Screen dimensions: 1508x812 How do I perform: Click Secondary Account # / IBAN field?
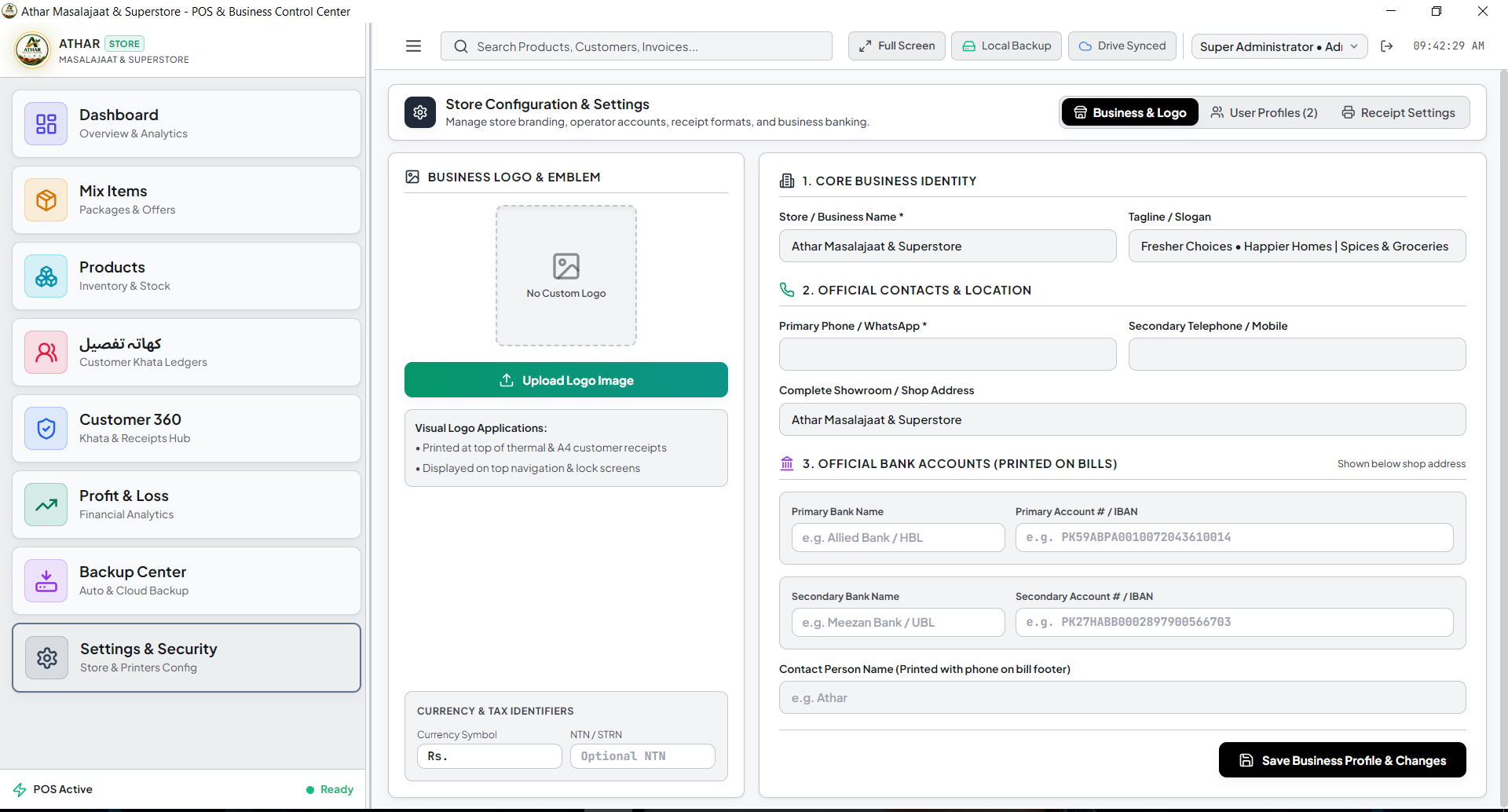click(1235, 623)
